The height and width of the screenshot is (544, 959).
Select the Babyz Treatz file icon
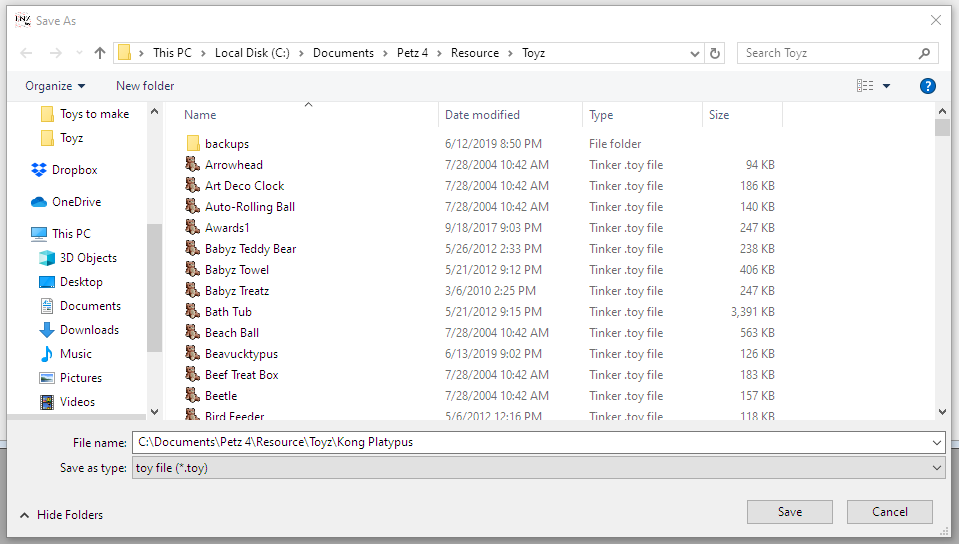tap(193, 291)
